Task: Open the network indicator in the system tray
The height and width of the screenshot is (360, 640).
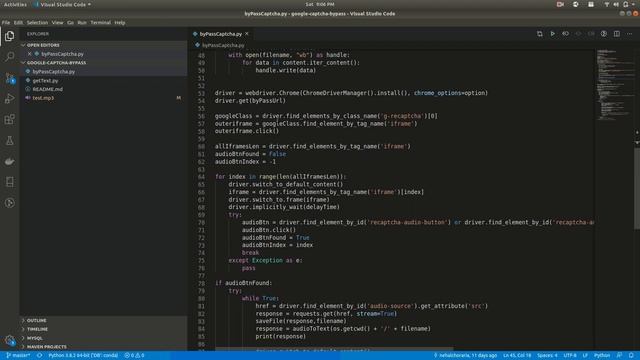Action: [607, 4]
